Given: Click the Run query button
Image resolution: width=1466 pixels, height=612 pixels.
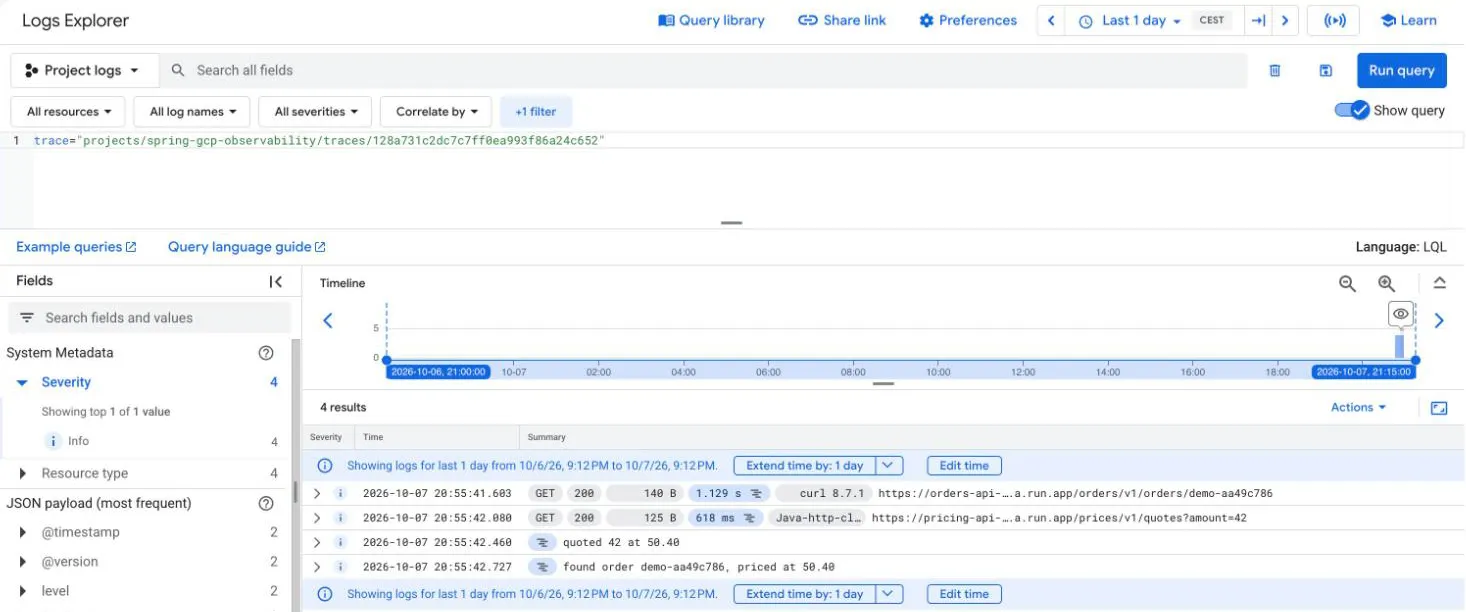Looking at the screenshot, I should pos(1401,71).
